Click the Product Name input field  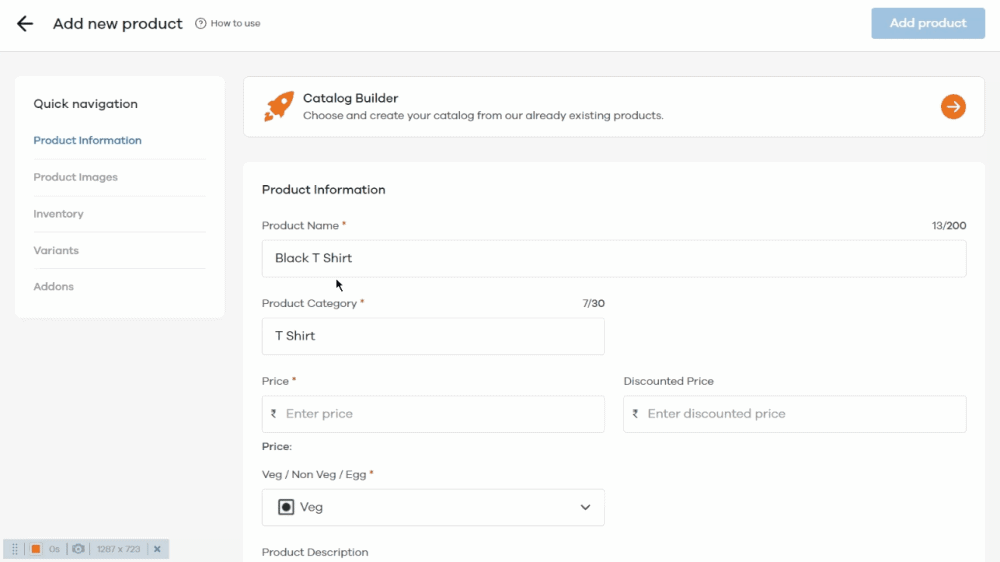click(x=614, y=258)
